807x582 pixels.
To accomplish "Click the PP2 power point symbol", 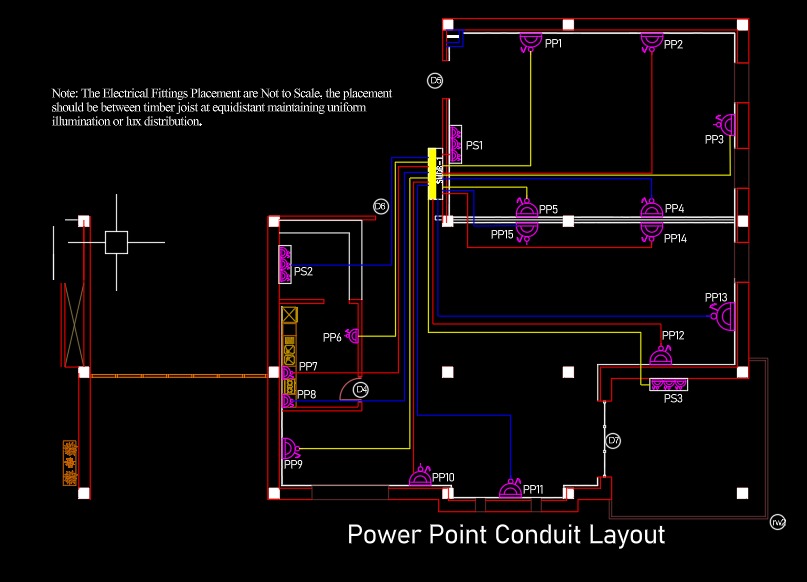I will pos(652,42).
